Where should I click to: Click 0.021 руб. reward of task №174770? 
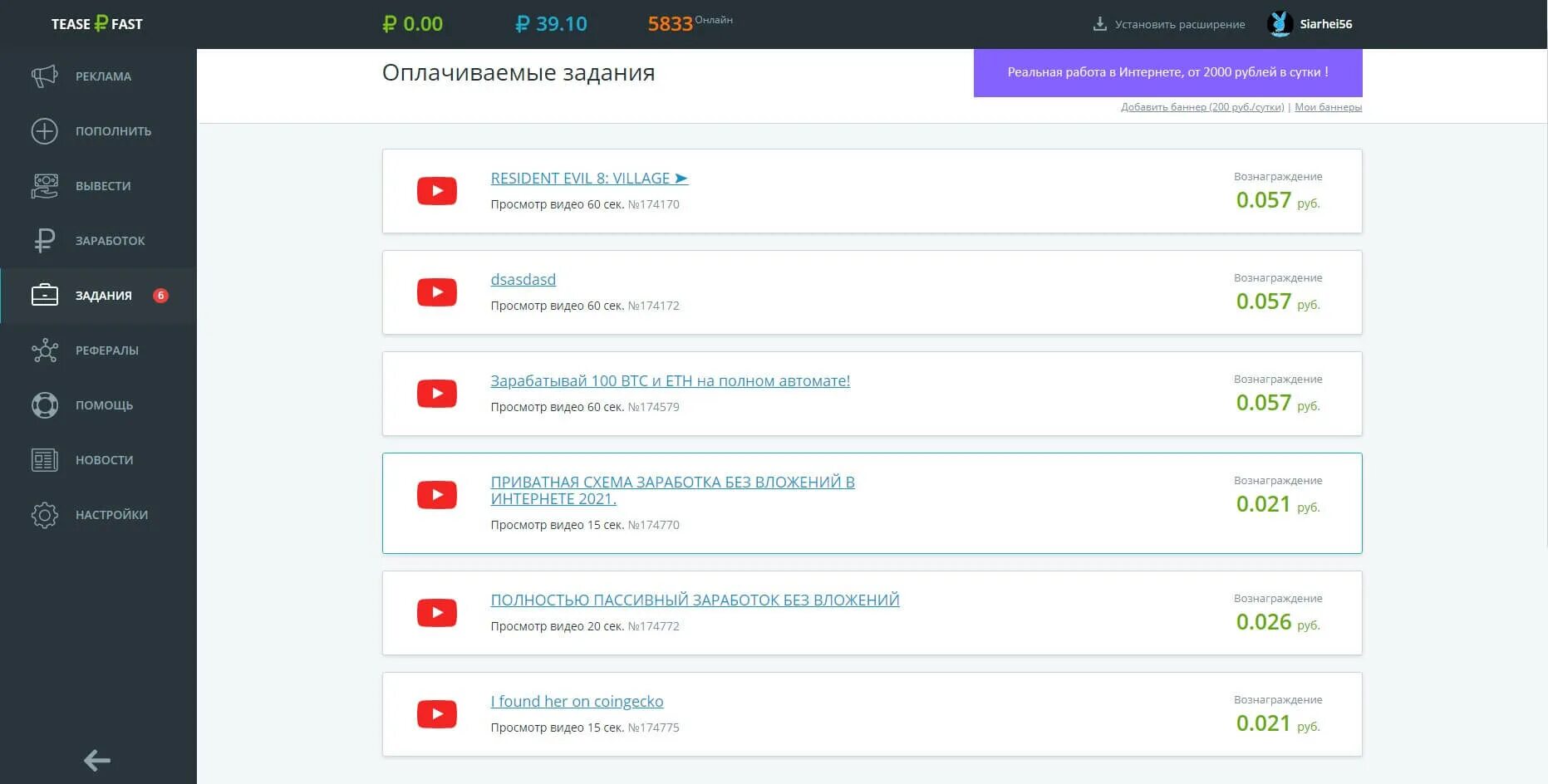coord(1277,504)
